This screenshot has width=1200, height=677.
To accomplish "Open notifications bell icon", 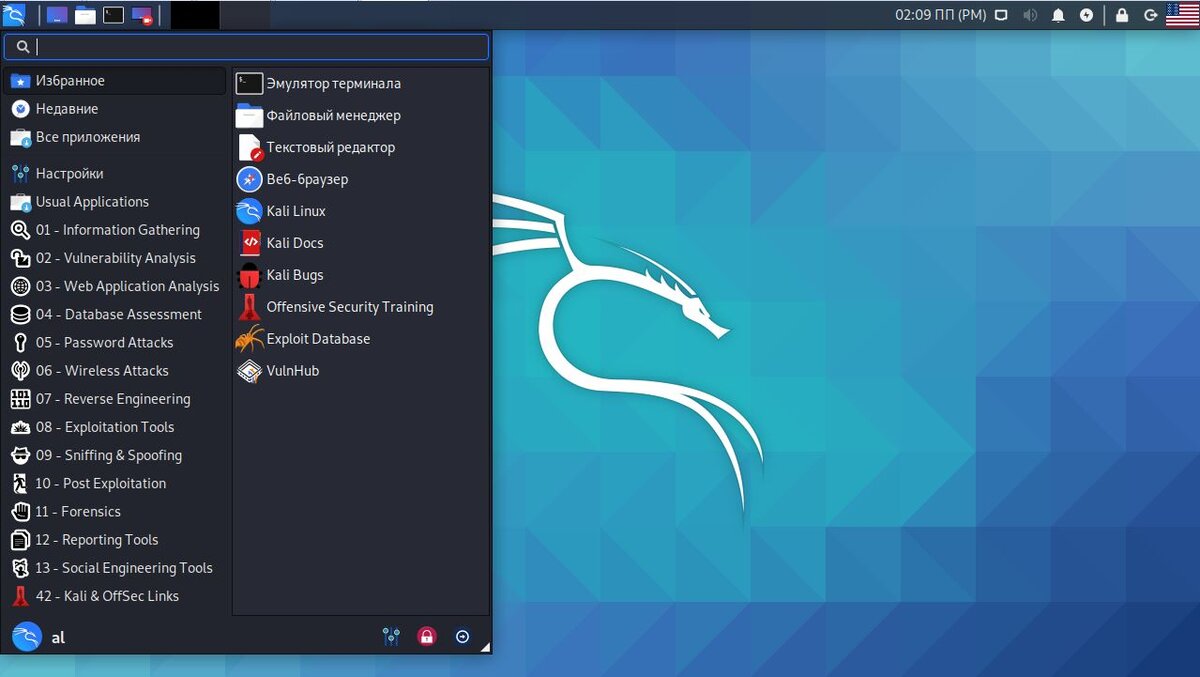I will point(1058,15).
